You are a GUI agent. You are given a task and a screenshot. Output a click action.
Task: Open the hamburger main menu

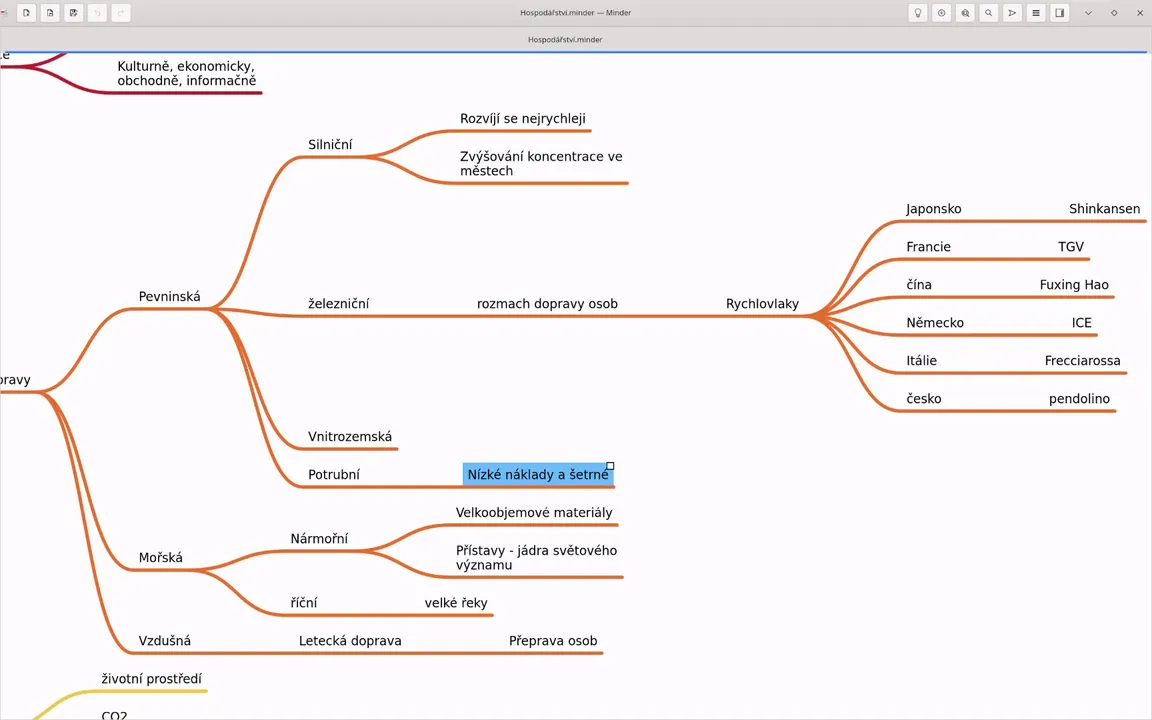pyautogui.click(x=1036, y=12)
